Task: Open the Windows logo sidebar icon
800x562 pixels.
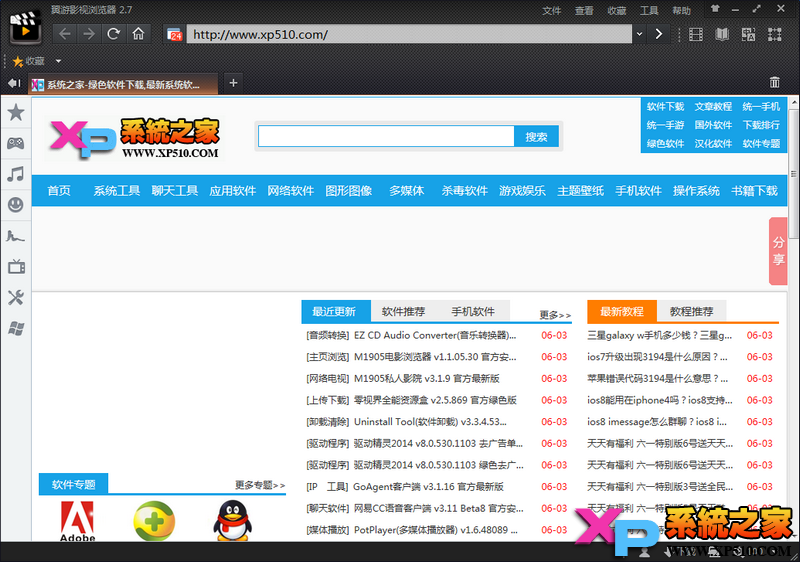Action: [x=16, y=328]
